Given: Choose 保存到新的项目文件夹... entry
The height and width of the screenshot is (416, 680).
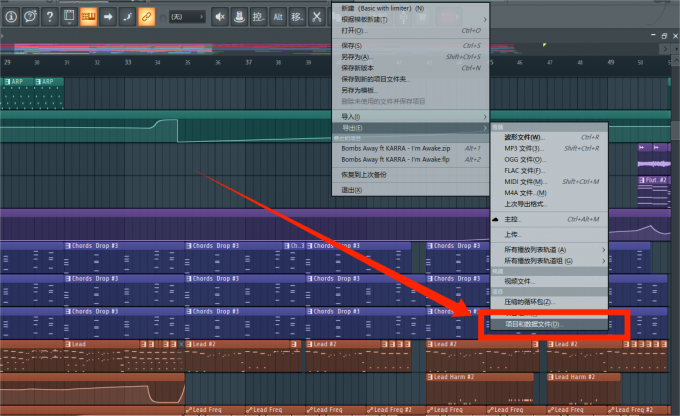Looking at the screenshot, I should coord(410,79).
